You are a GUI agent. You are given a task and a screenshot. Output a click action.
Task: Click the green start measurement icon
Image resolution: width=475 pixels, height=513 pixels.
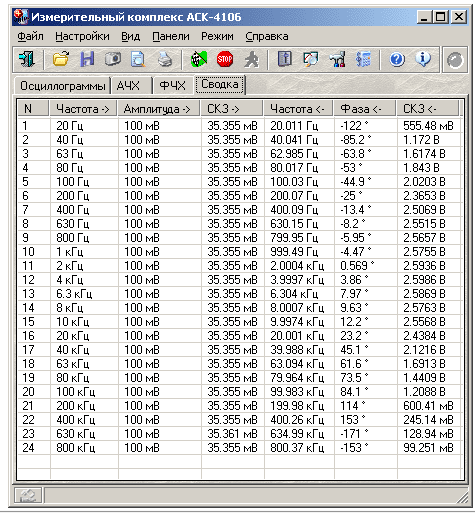coord(199,60)
